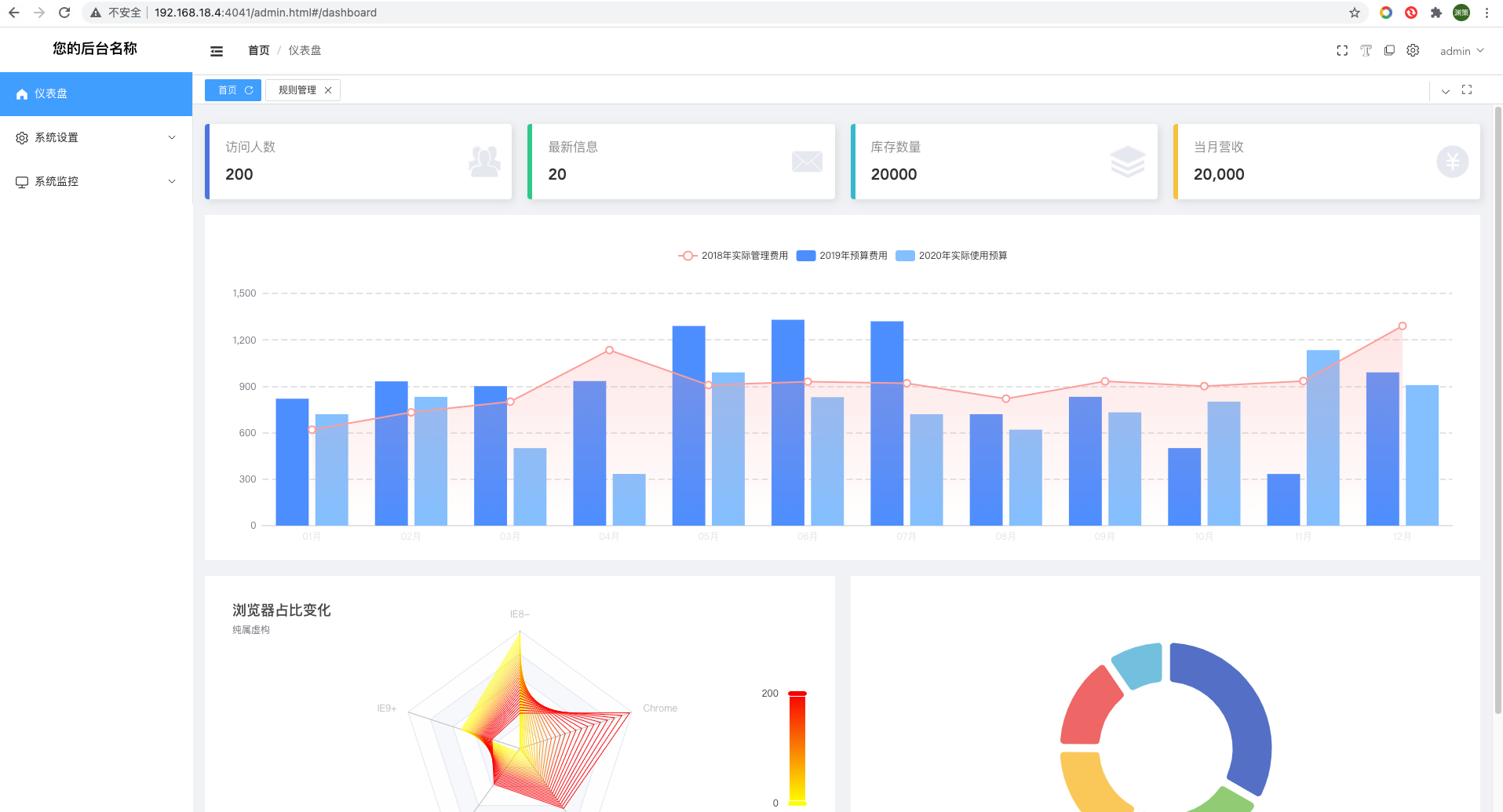1503x812 pixels.
Task: Close the 规则管理 tab
Action: (328, 90)
